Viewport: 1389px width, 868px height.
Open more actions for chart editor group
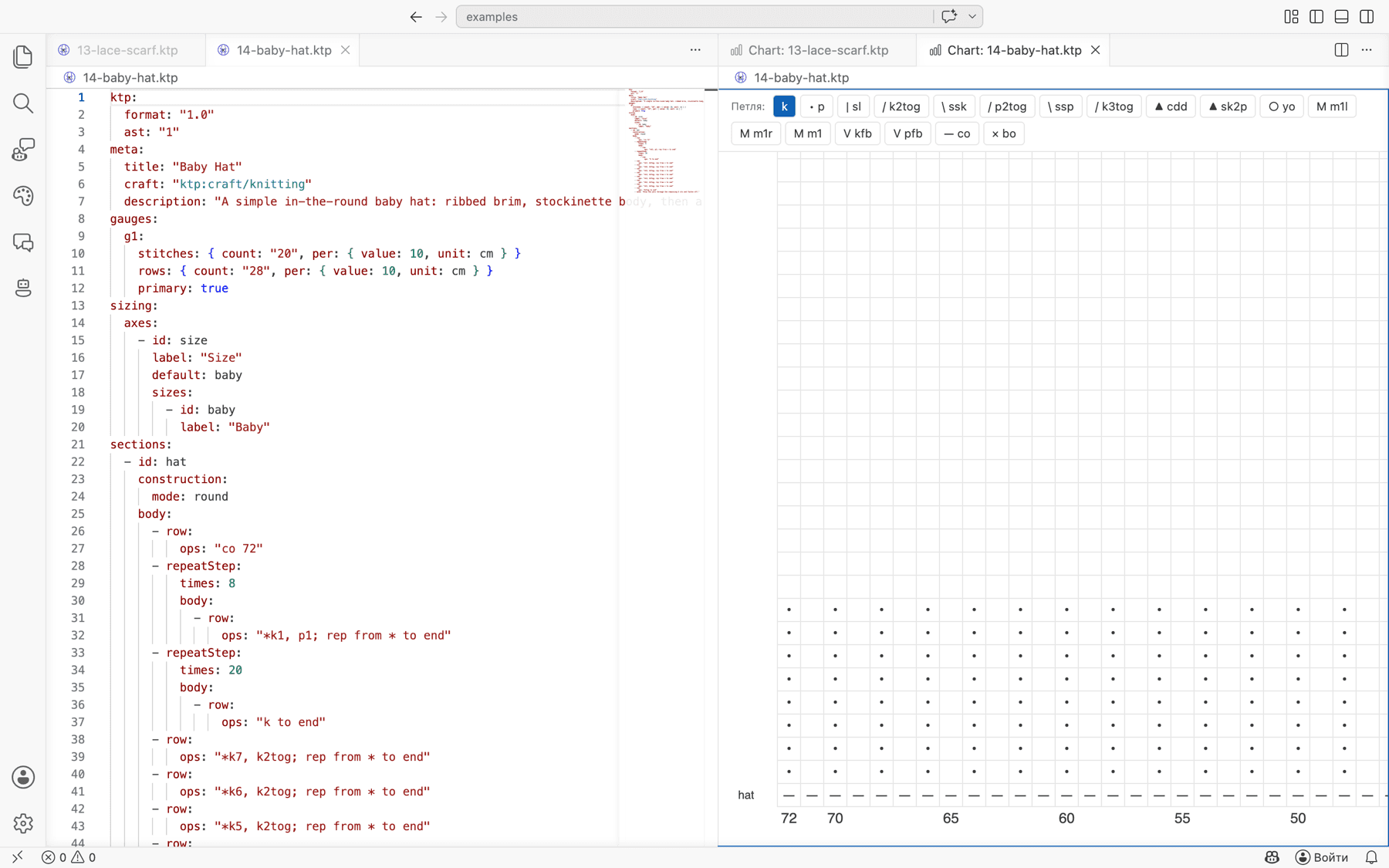coord(1367,50)
